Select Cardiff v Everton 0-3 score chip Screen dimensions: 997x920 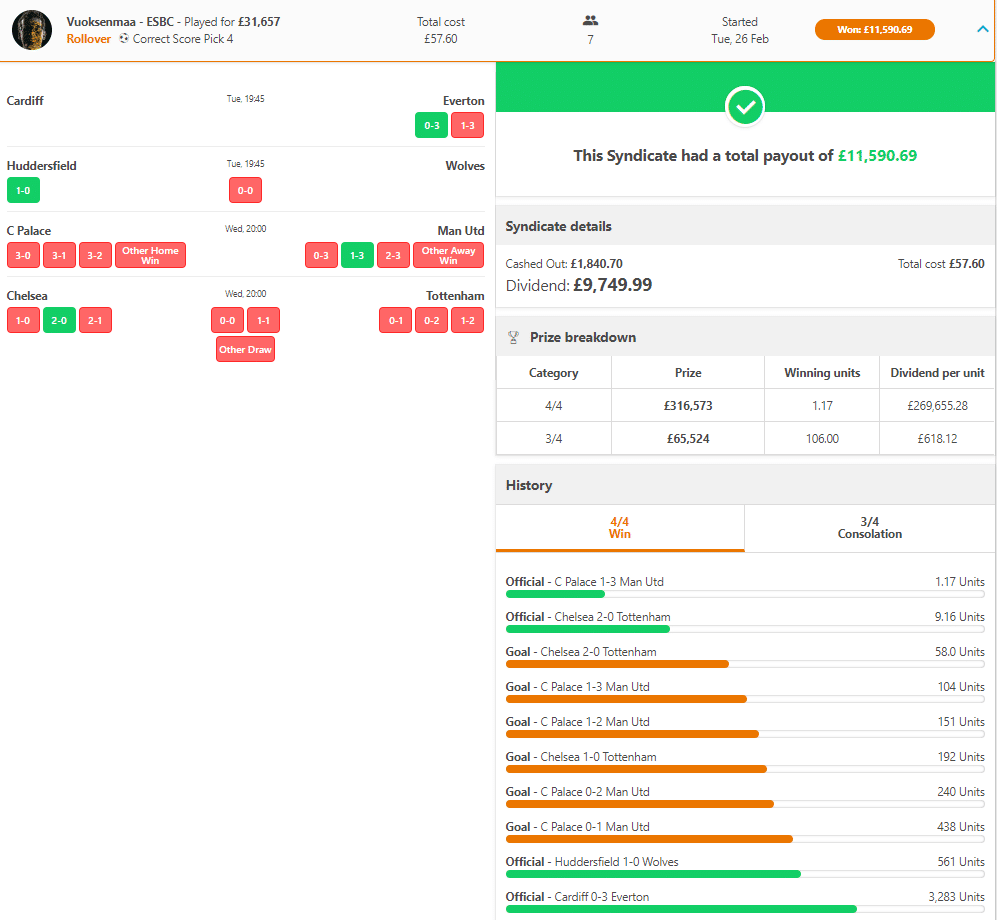(x=431, y=125)
